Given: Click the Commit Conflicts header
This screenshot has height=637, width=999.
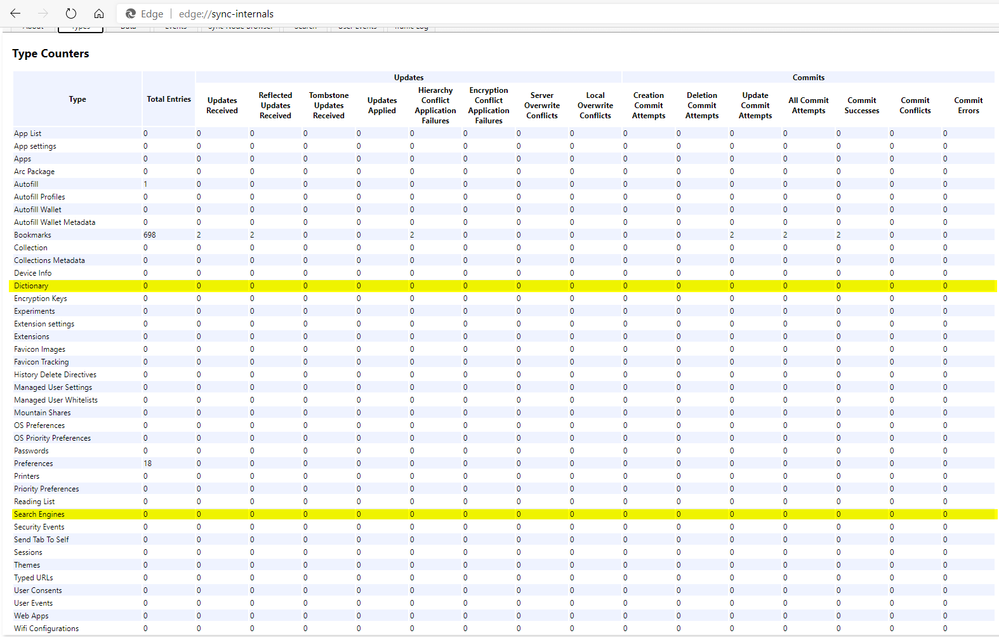Looking at the screenshot, I should click(915, 105).
